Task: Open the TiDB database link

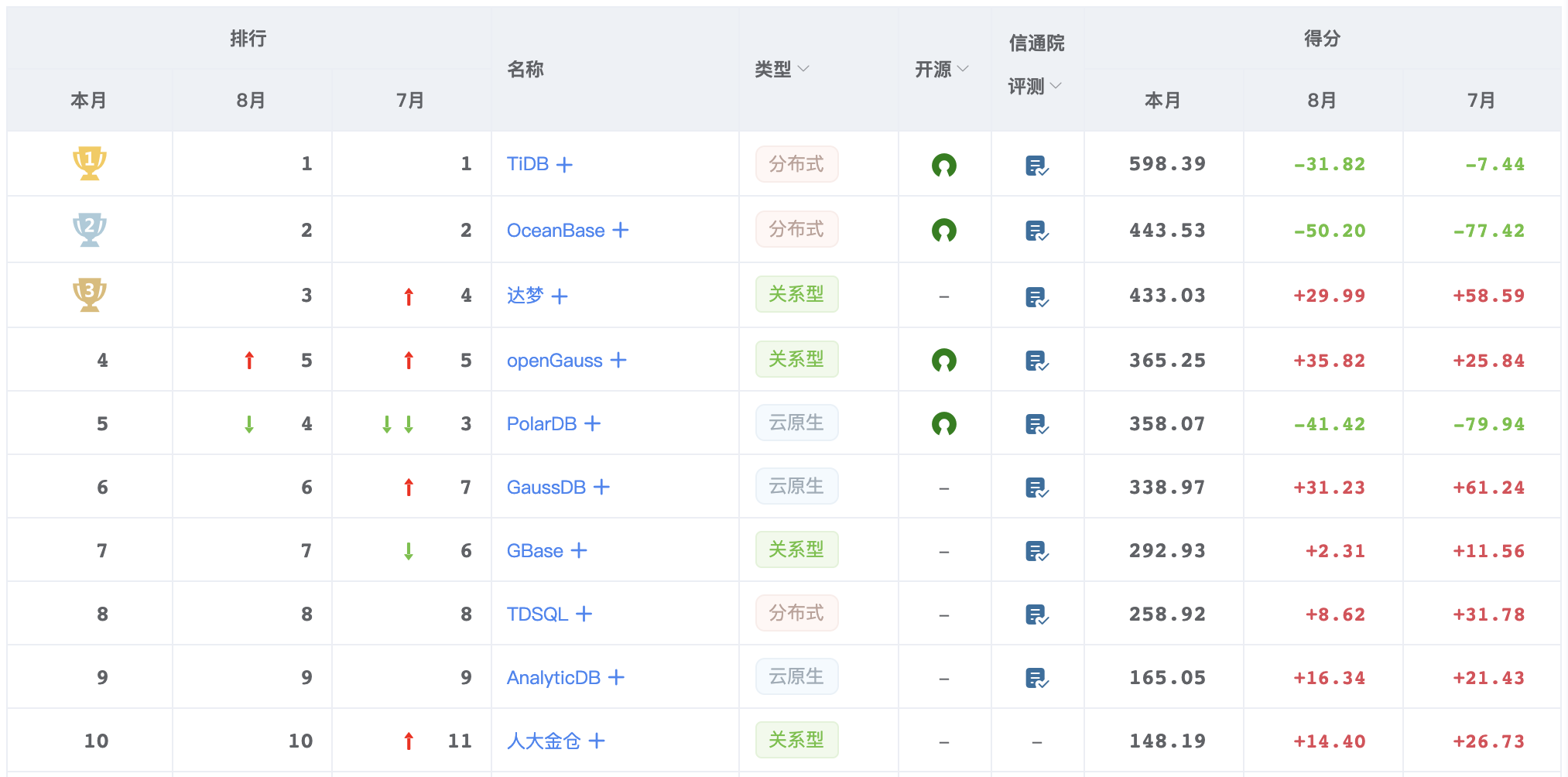Action: click(528, 164)
